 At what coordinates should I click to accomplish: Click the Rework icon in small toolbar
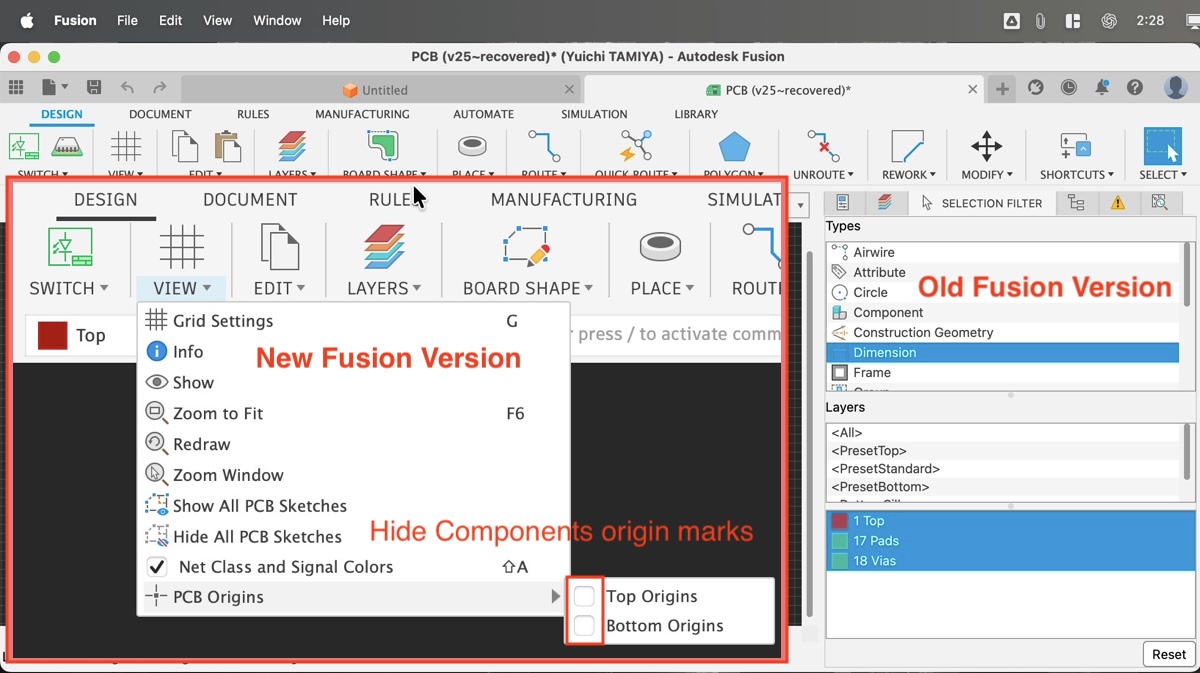908,146
